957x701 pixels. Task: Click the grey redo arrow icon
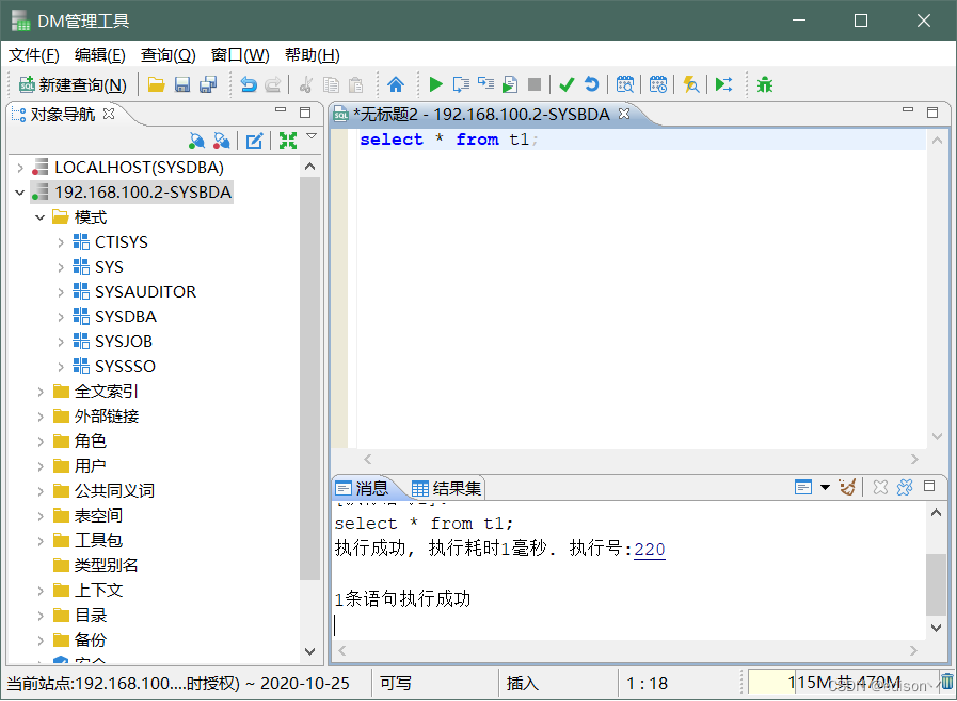click(x=273, y=85)
